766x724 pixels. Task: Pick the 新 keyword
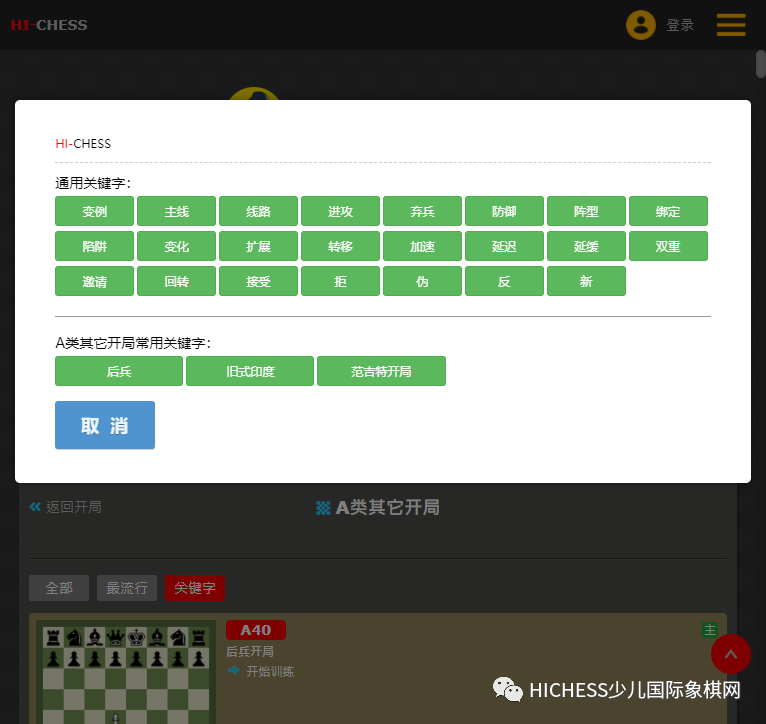click(586, 281)
